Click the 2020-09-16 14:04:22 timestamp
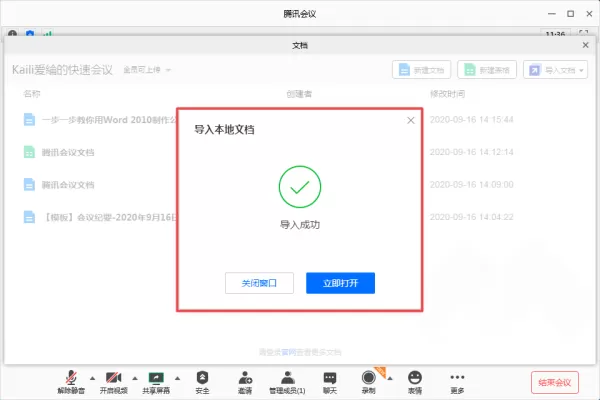Screen dimensions: 600x400 [471, 217]
